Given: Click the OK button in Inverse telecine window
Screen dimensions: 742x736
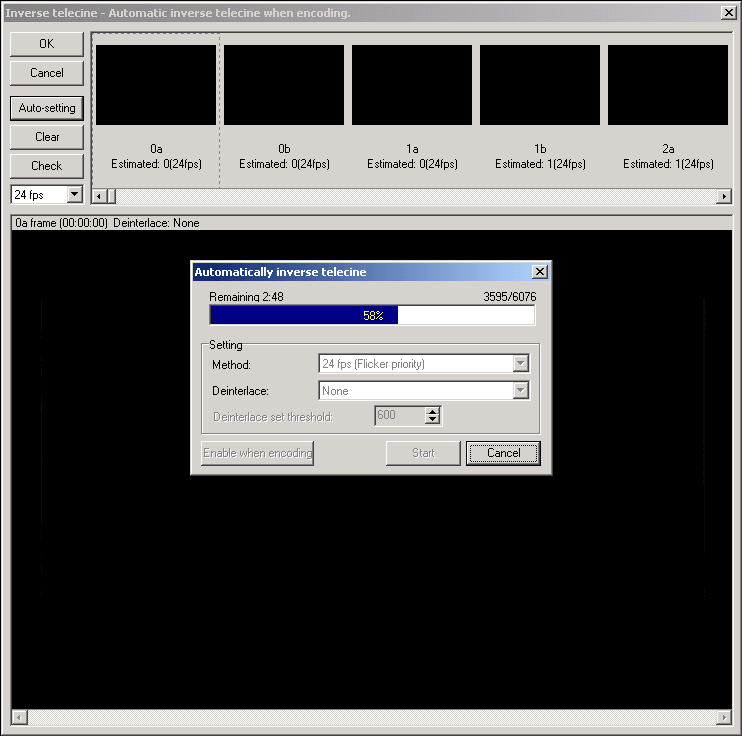Looking at the screenshot, I should point(46,44).
